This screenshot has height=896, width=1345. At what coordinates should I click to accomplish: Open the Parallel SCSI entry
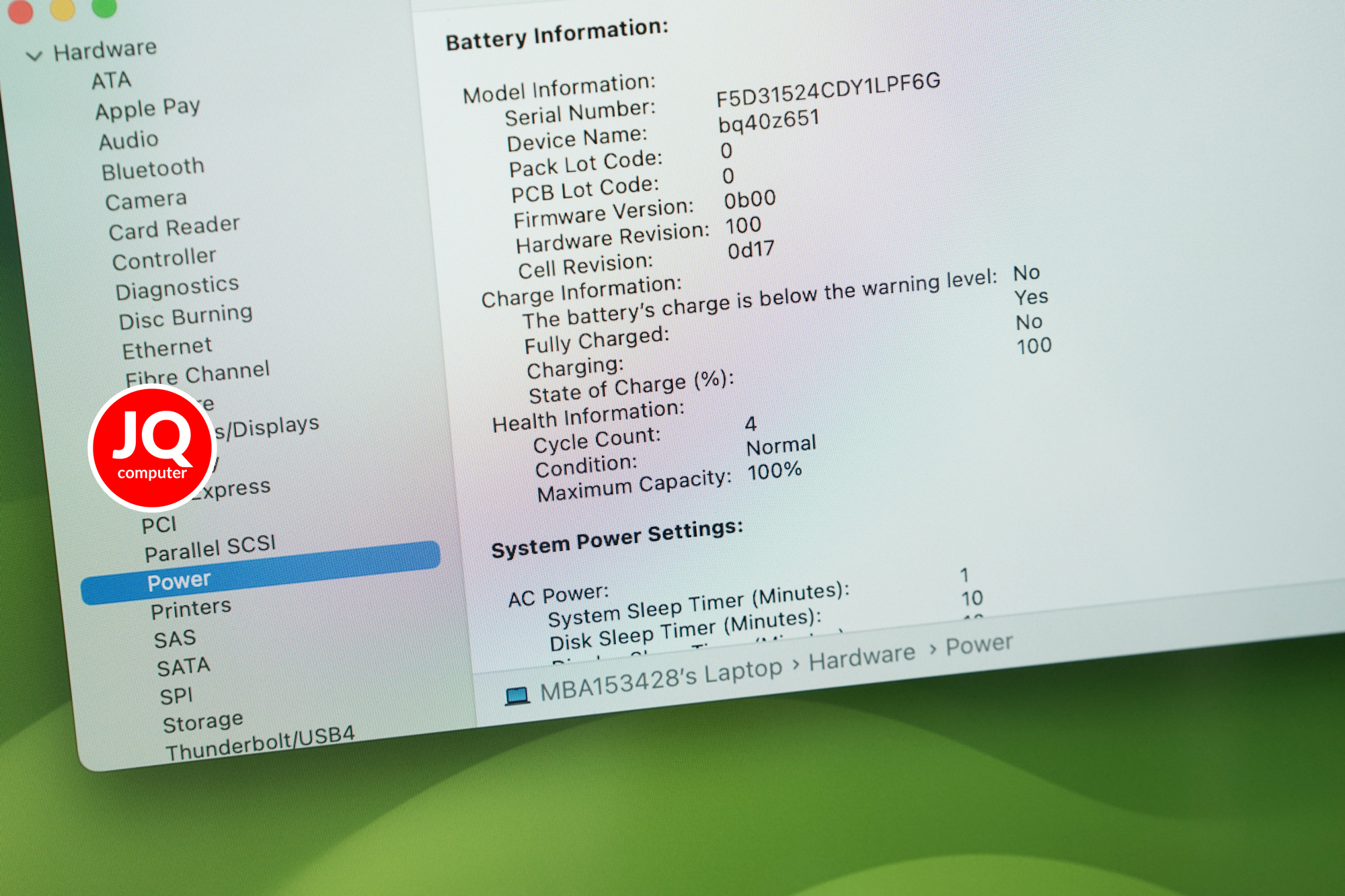[x=210, y=548]
